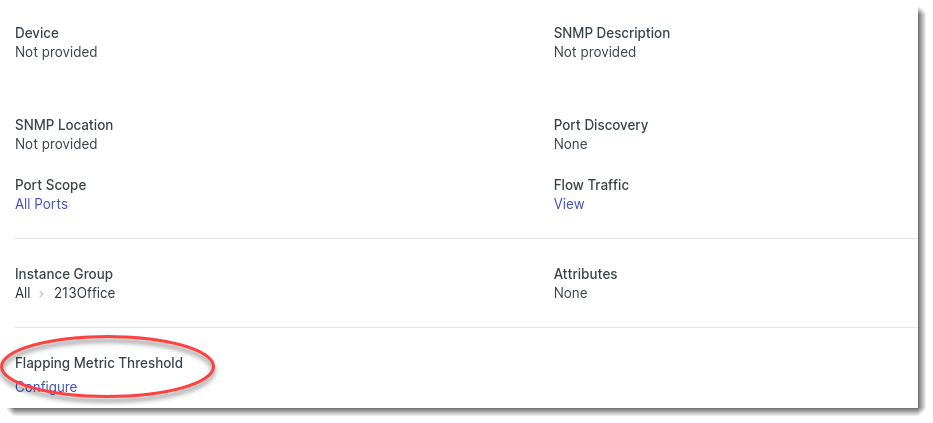Viewport: 933px width, 423px height.
Task: Click the Port Discovery label
Action: [601, 125]
